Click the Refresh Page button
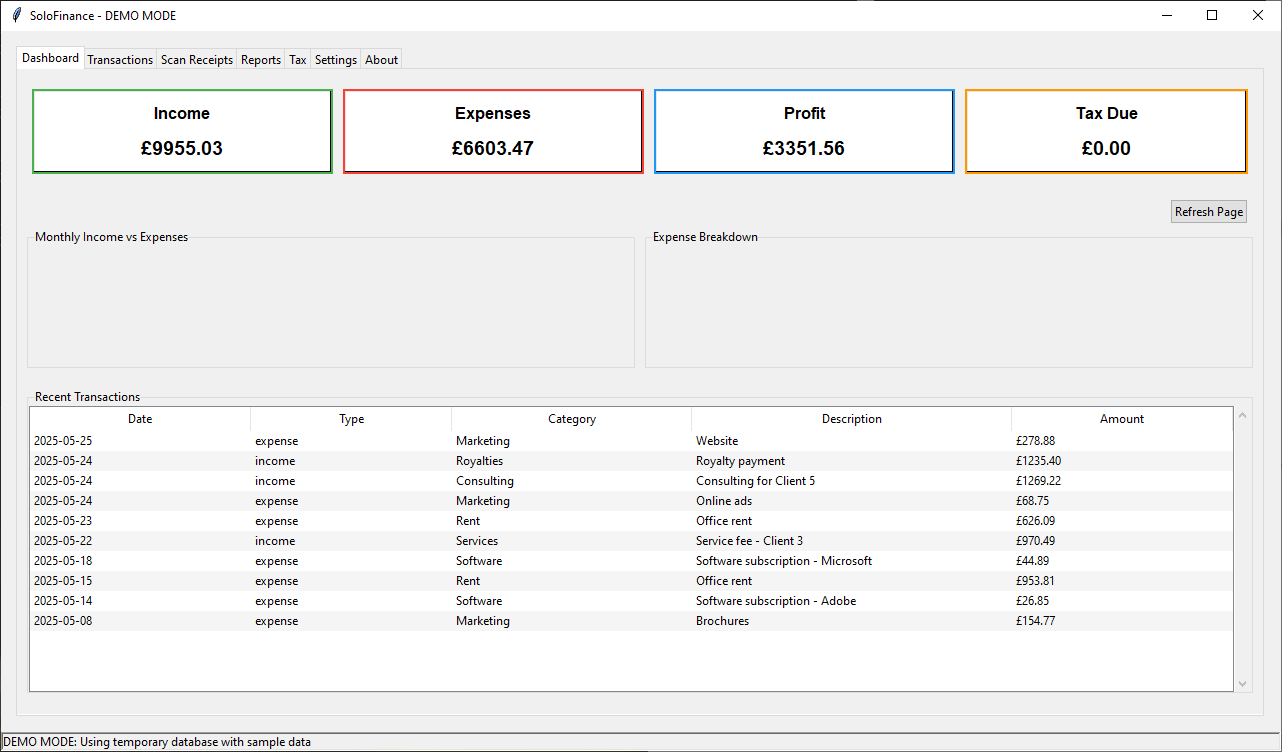 point(1209,212)
